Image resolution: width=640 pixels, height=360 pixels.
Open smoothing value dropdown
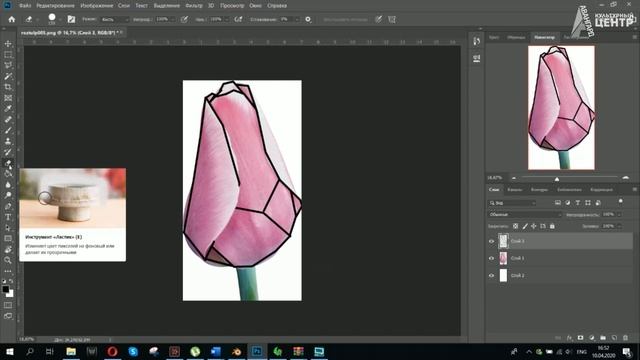click(297, 19)
